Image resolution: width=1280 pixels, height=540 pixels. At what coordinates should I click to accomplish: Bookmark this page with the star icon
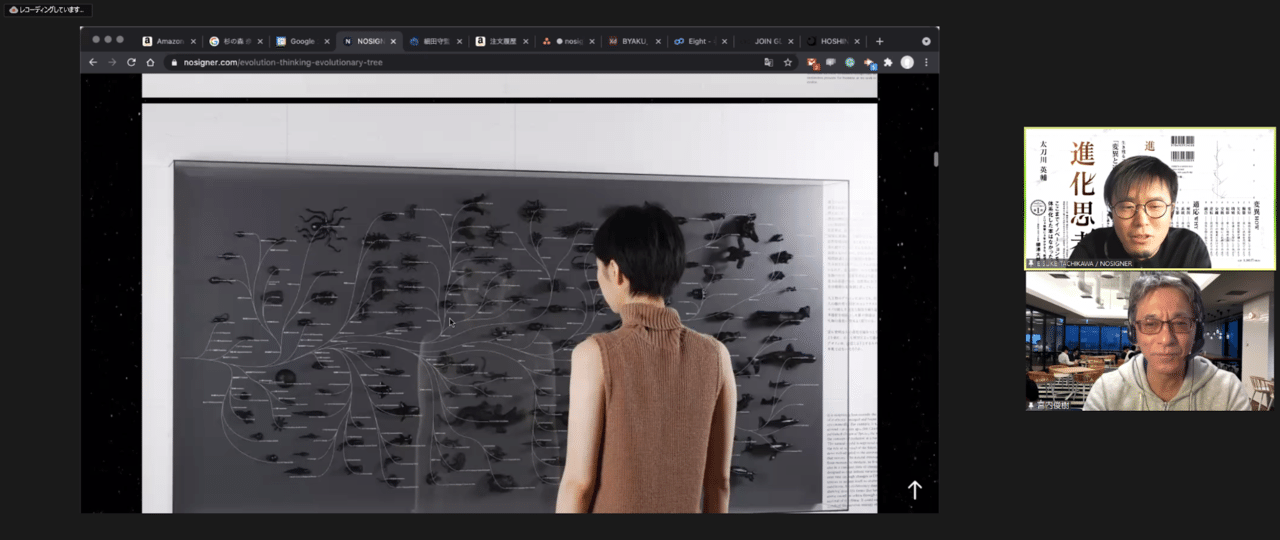pyautogui.click(x=788, y=62)
